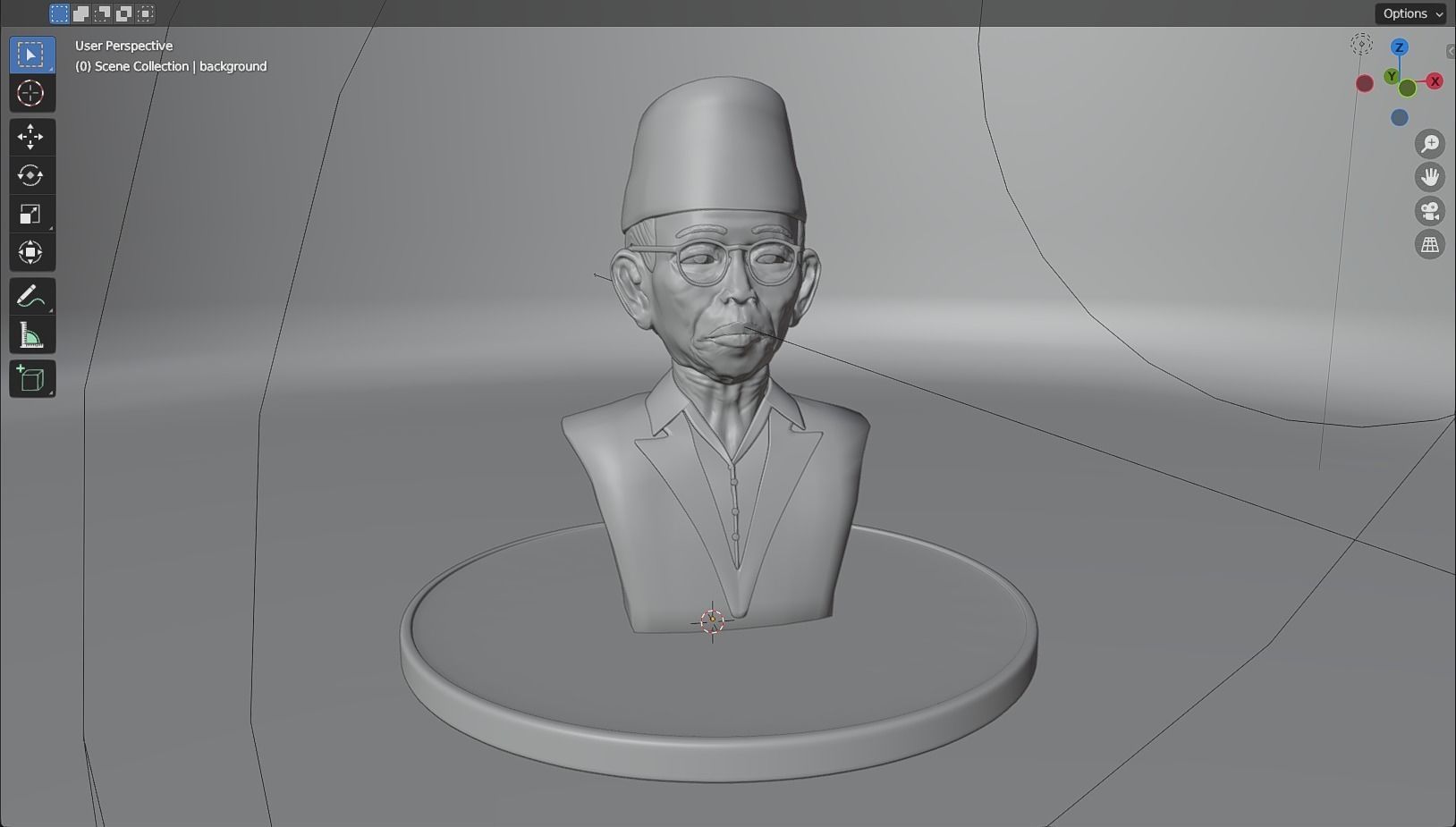Set selection mode to extend

click(x=80, y=13)
